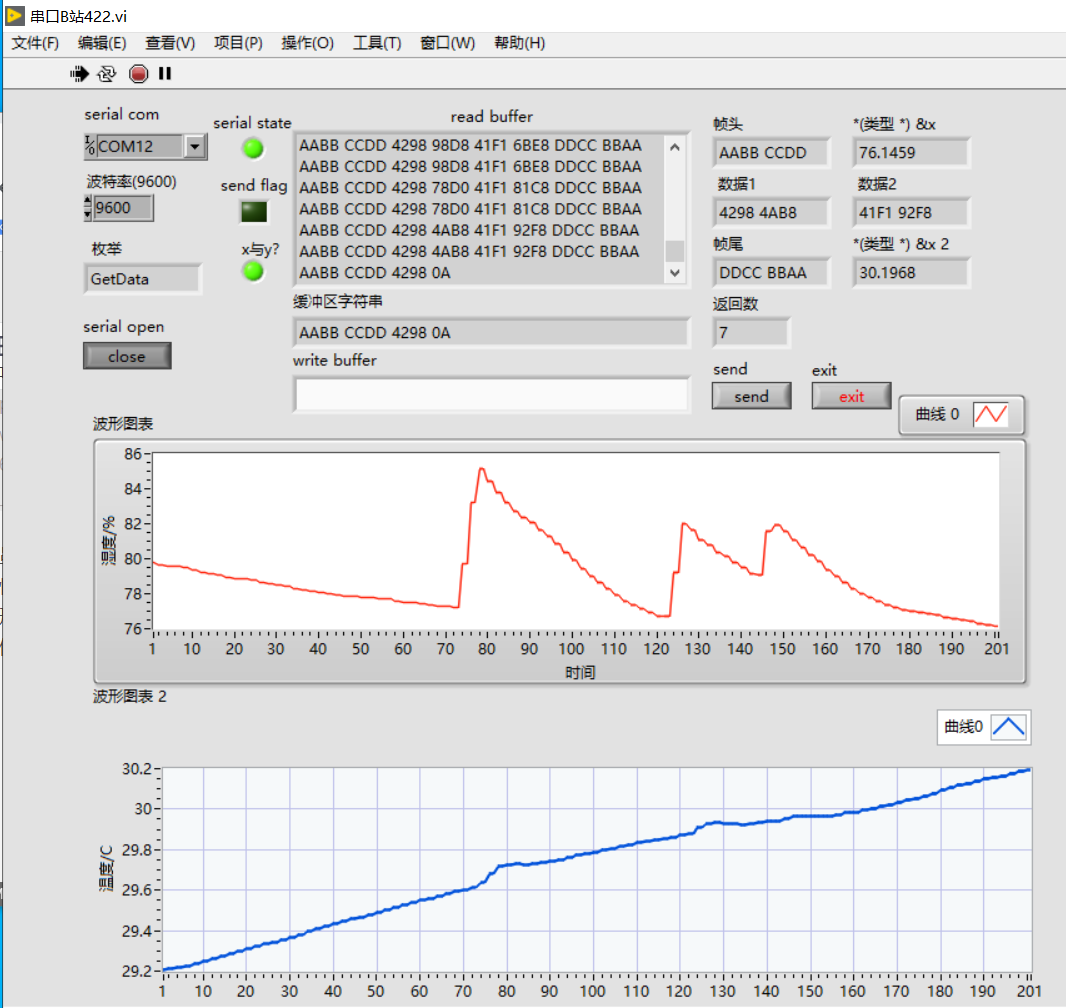Viewport: 1066px width, 1008px height.
Task: Click the serial state green LED
Action: [x=253, y=148]
